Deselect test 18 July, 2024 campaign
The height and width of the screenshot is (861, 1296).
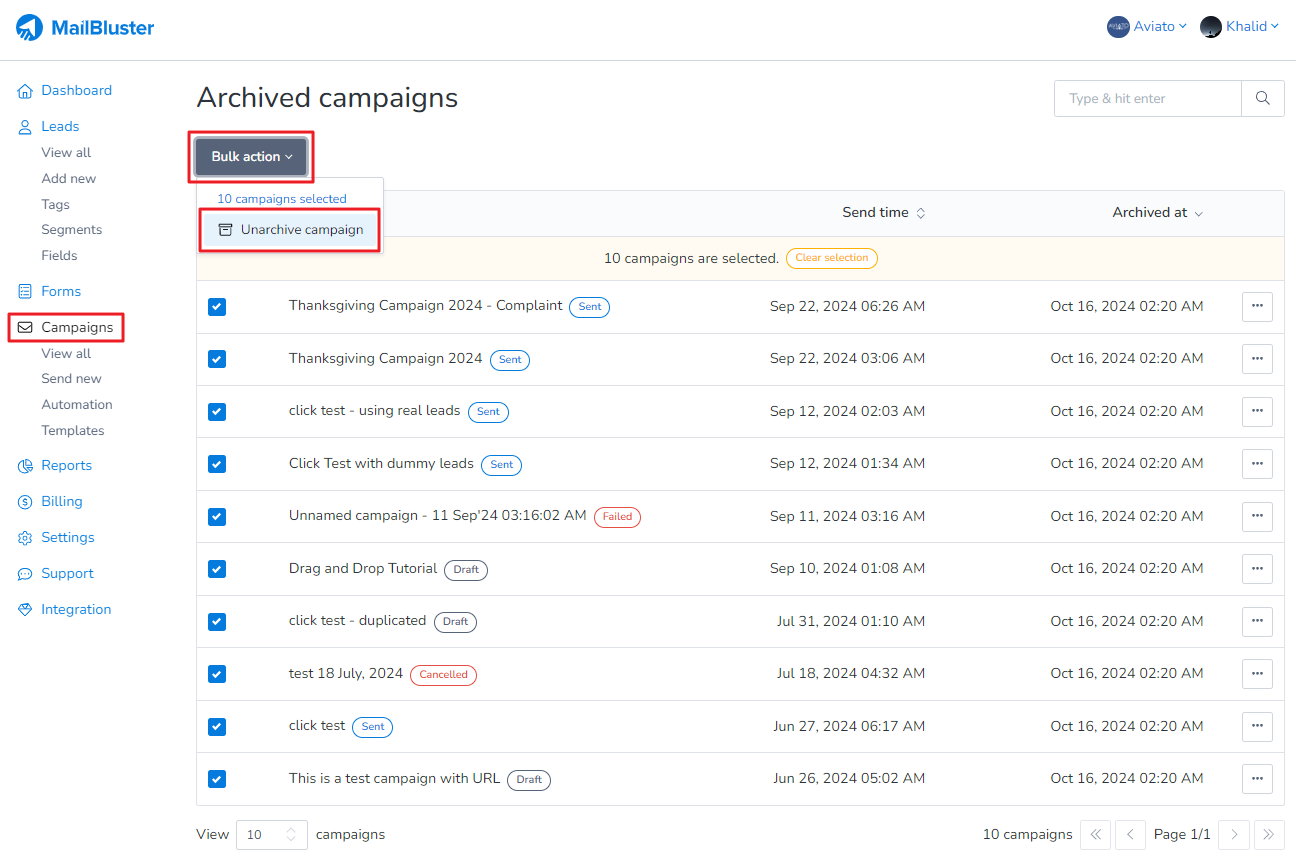[x=217, y=674]
